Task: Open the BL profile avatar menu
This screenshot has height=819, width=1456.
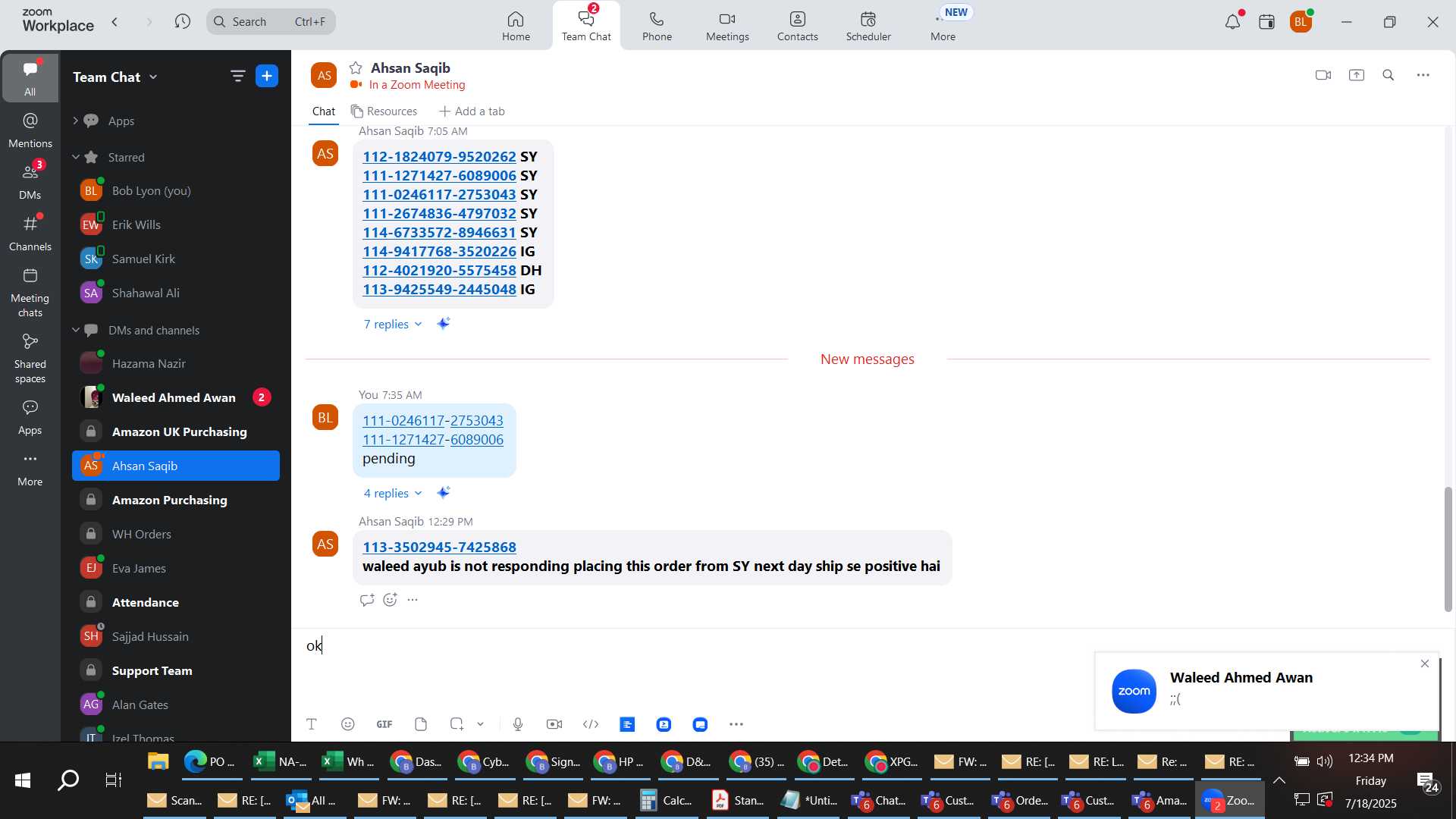Action: point(1301,22)
